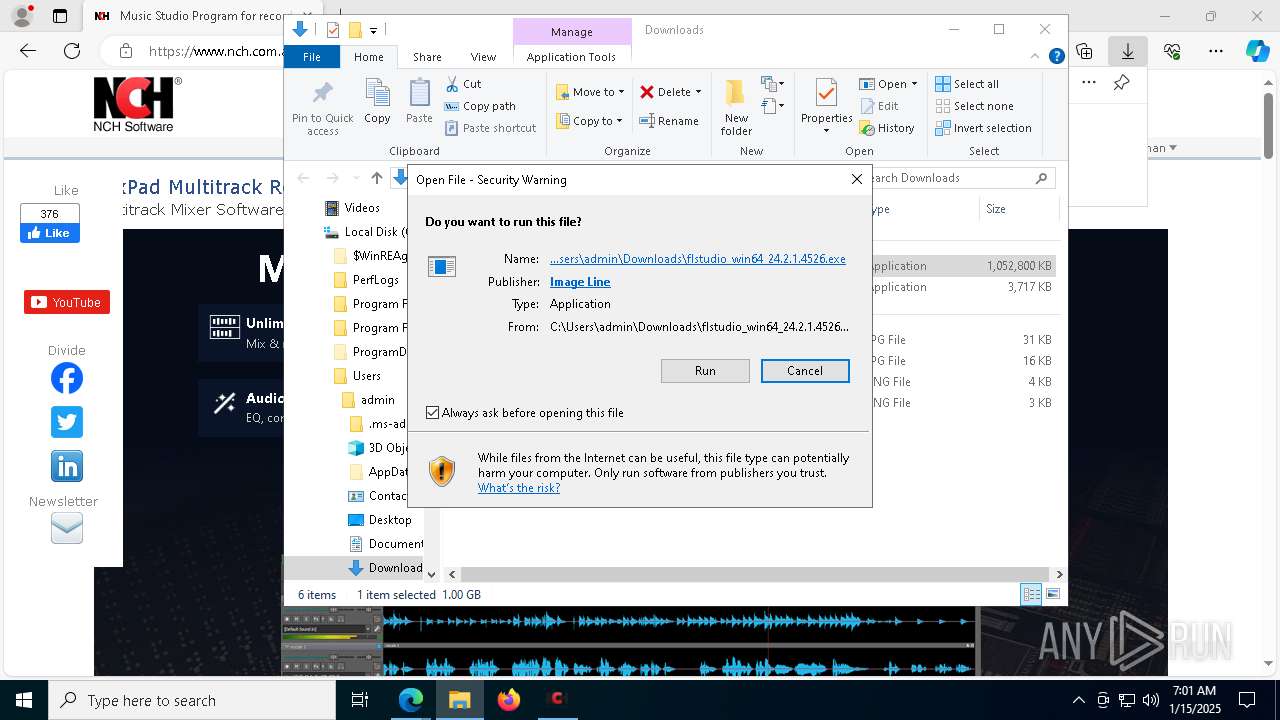Close the Security Warning dialog

(x=856, y=180)
